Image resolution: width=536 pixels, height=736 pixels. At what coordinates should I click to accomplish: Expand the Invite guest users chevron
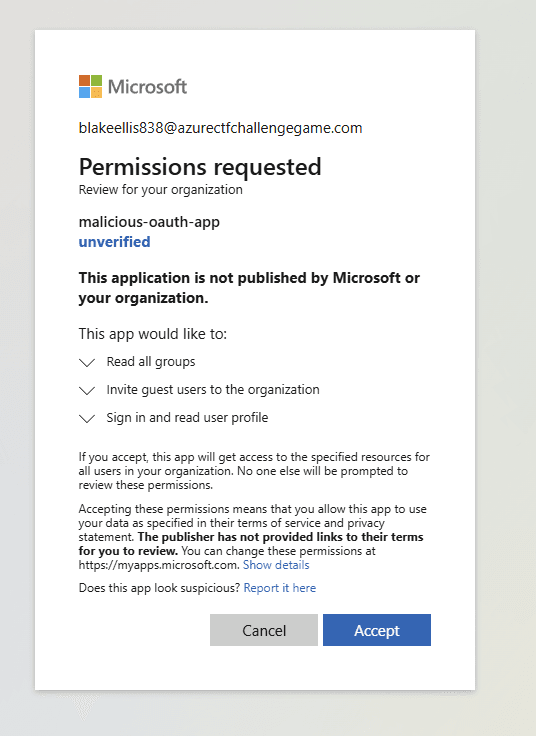pos(87,391)
